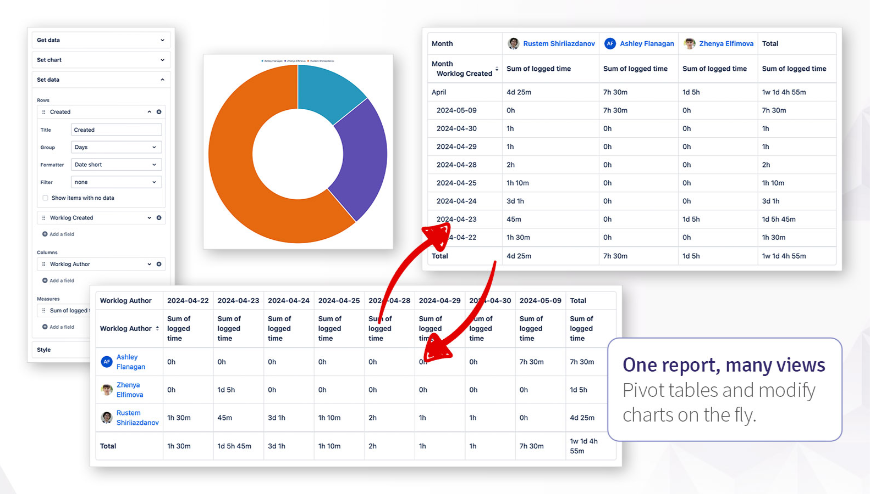Click the Title input field containing Created
Screen dimensions: 870x494
[117, 130]
